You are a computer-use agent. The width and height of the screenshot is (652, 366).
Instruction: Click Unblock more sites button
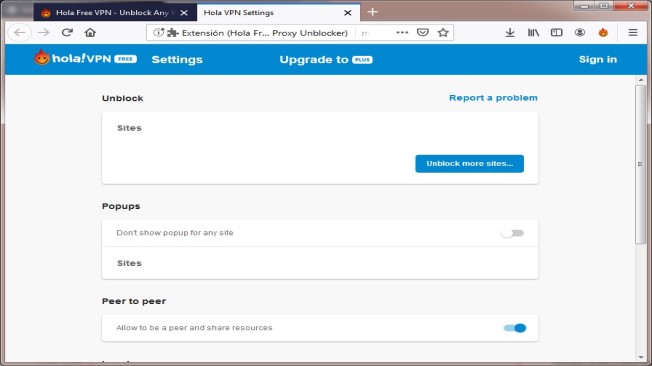coord(469,163)
